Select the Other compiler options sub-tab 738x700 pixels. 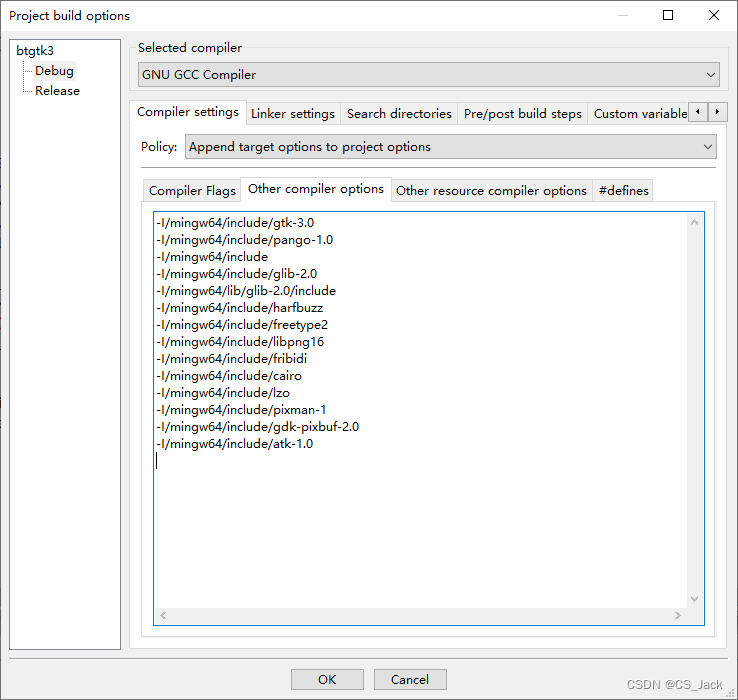coord(316,189)
